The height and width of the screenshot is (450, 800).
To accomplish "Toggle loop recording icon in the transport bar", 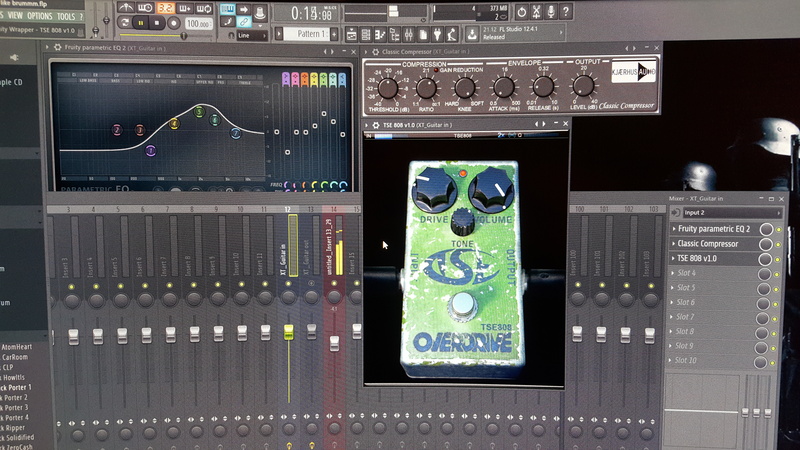I will pyautogui.click(x=204, y=9).
